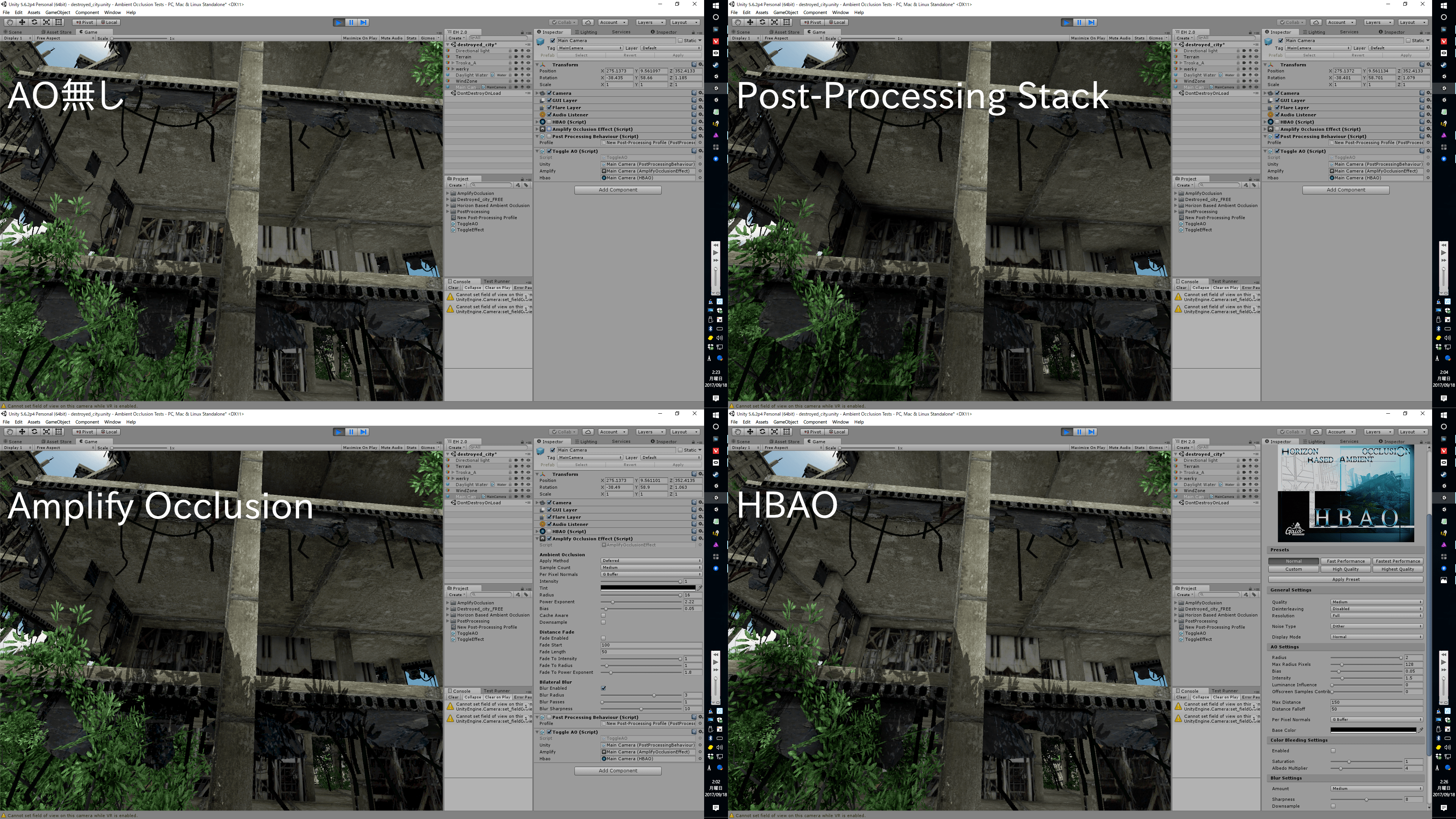The width and height of the screenshot is (1456, 819).
Task: Select the Rotate tool in the AO無し window
Action: [x=35, y=23]
